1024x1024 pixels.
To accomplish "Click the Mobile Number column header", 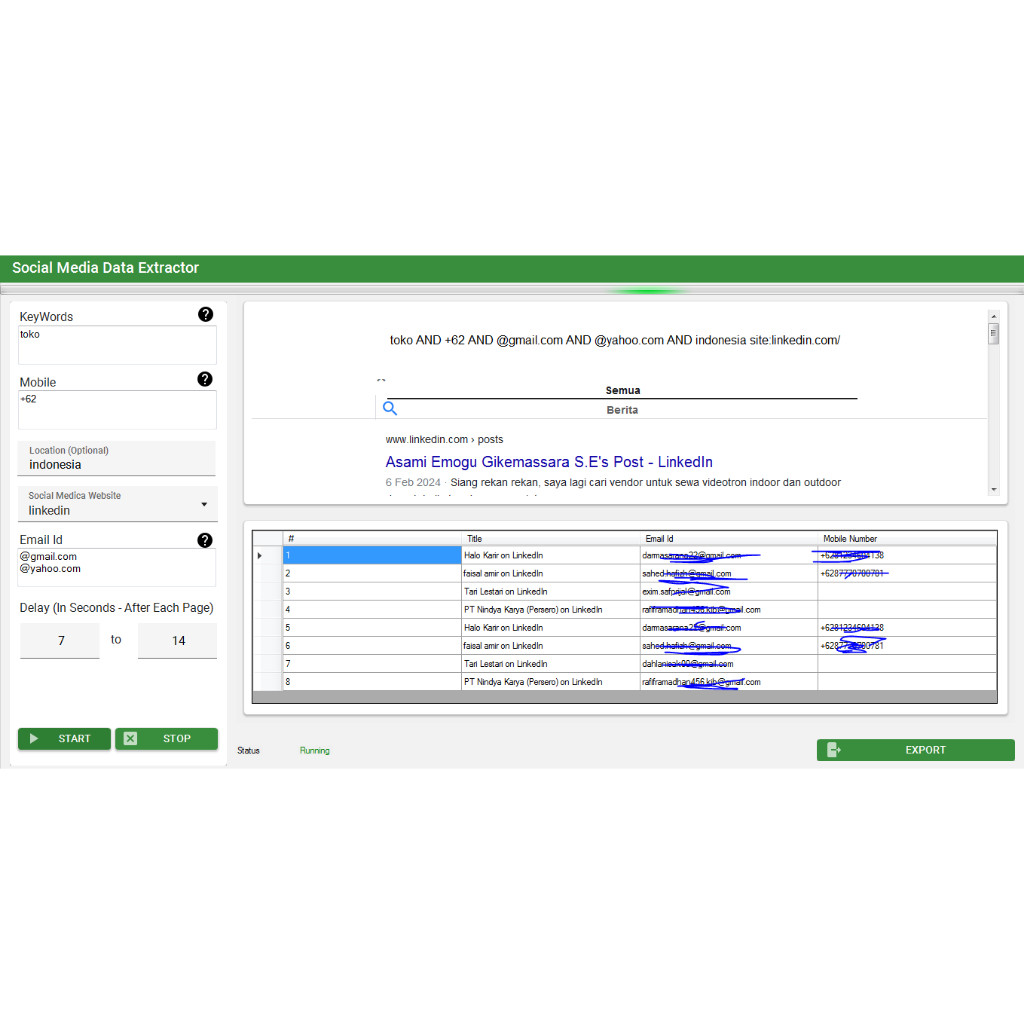I will [x=907, y=539].
